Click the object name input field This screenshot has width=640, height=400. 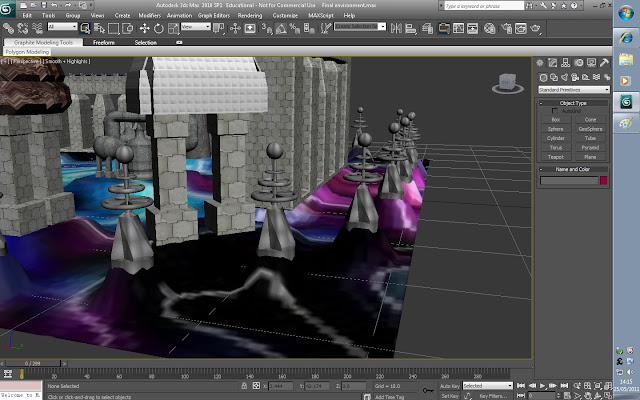click(569, 180)
